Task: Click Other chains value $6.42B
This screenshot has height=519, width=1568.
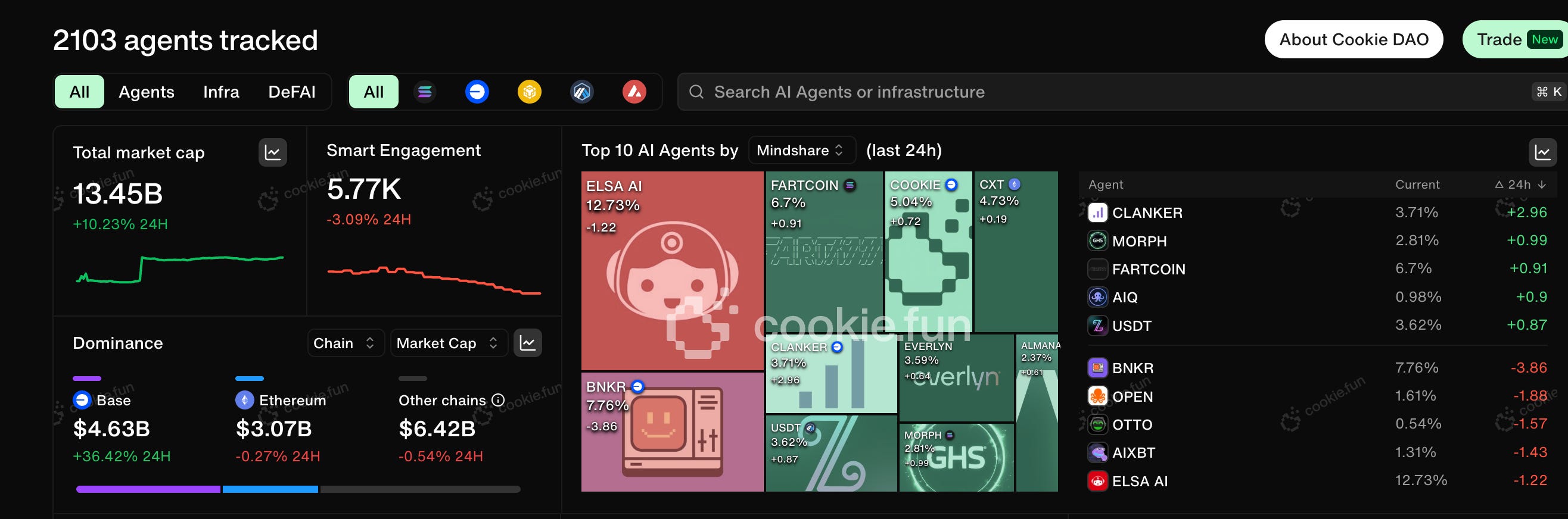Action: (x=437, y=429)
